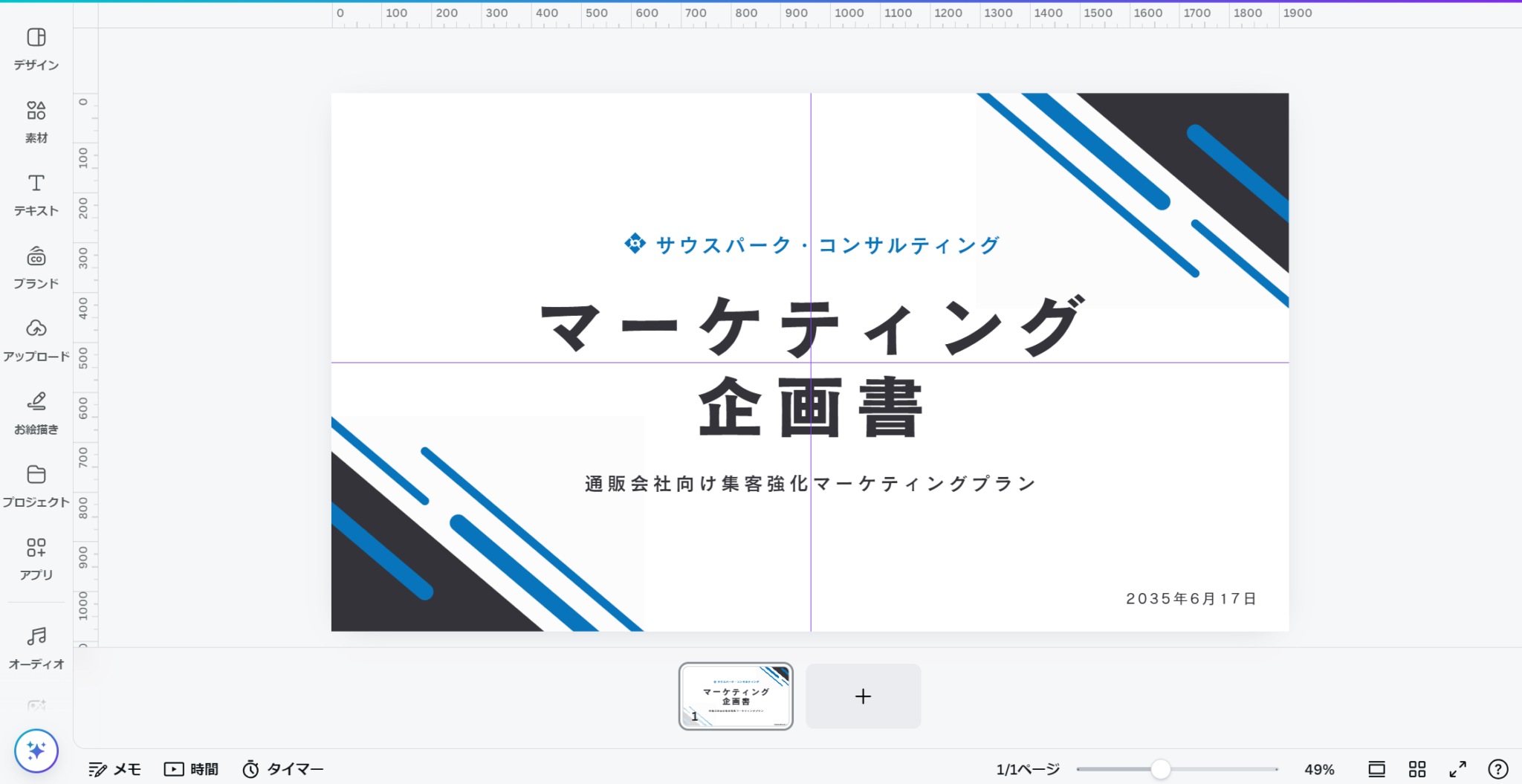Viewport: 1522px width, 784px height.
Task: Open the アップロード (Uploads) panel
Action: (x=36, y=340)
